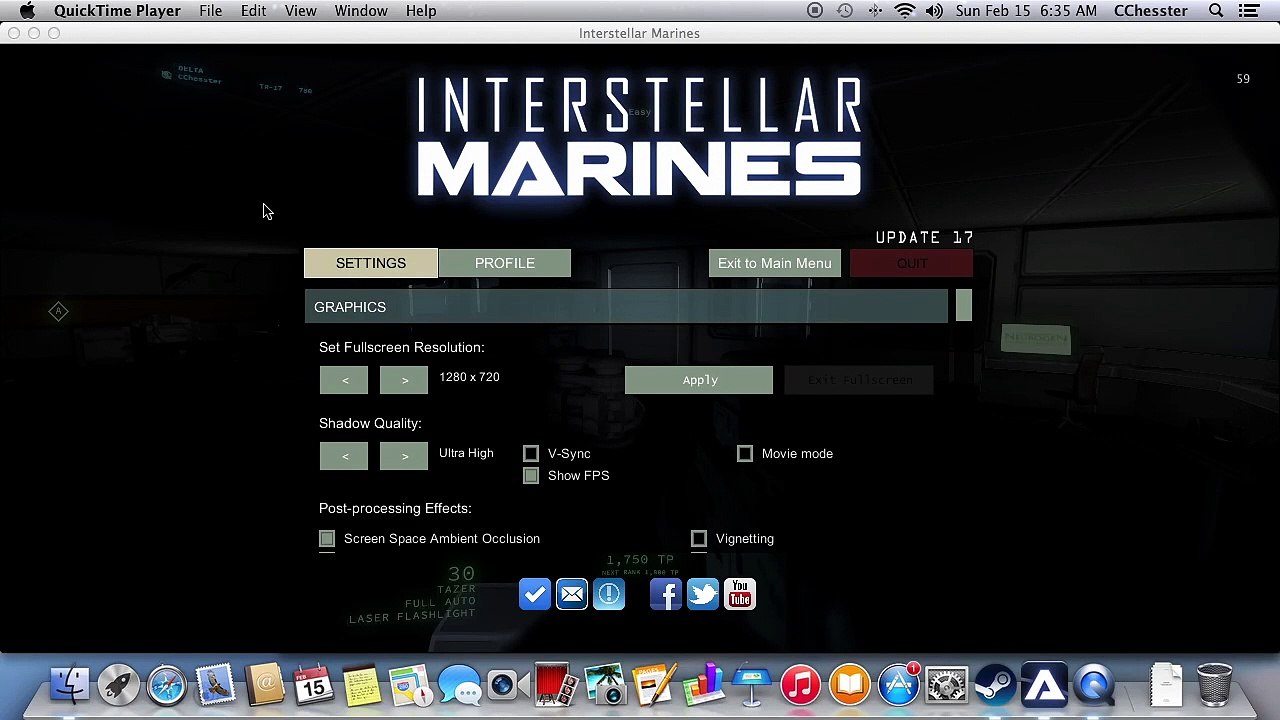Open Notification Center list icon
The height and width of the screenshot is (720, 1280).
tap(1249, 11)
